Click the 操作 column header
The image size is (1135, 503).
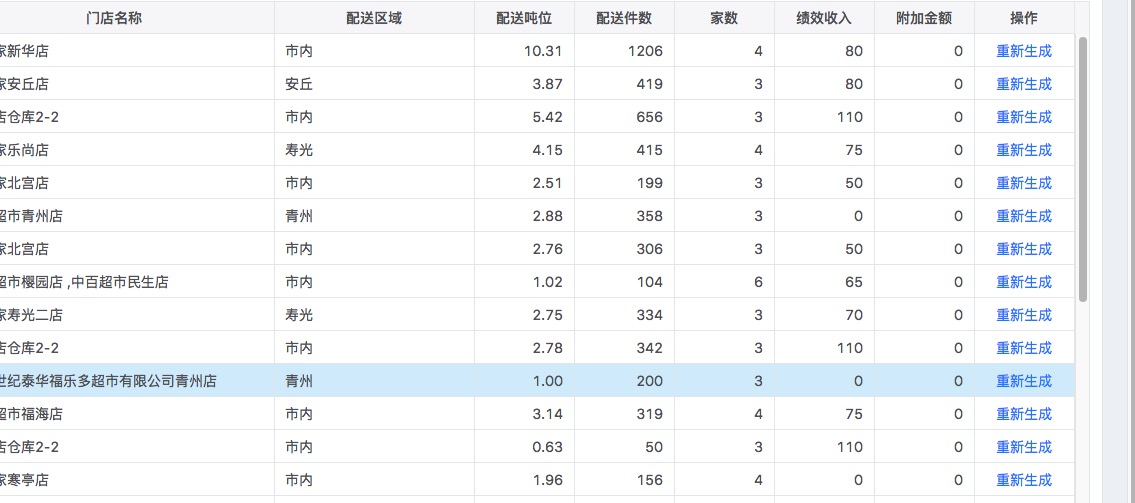(1024, 18)
